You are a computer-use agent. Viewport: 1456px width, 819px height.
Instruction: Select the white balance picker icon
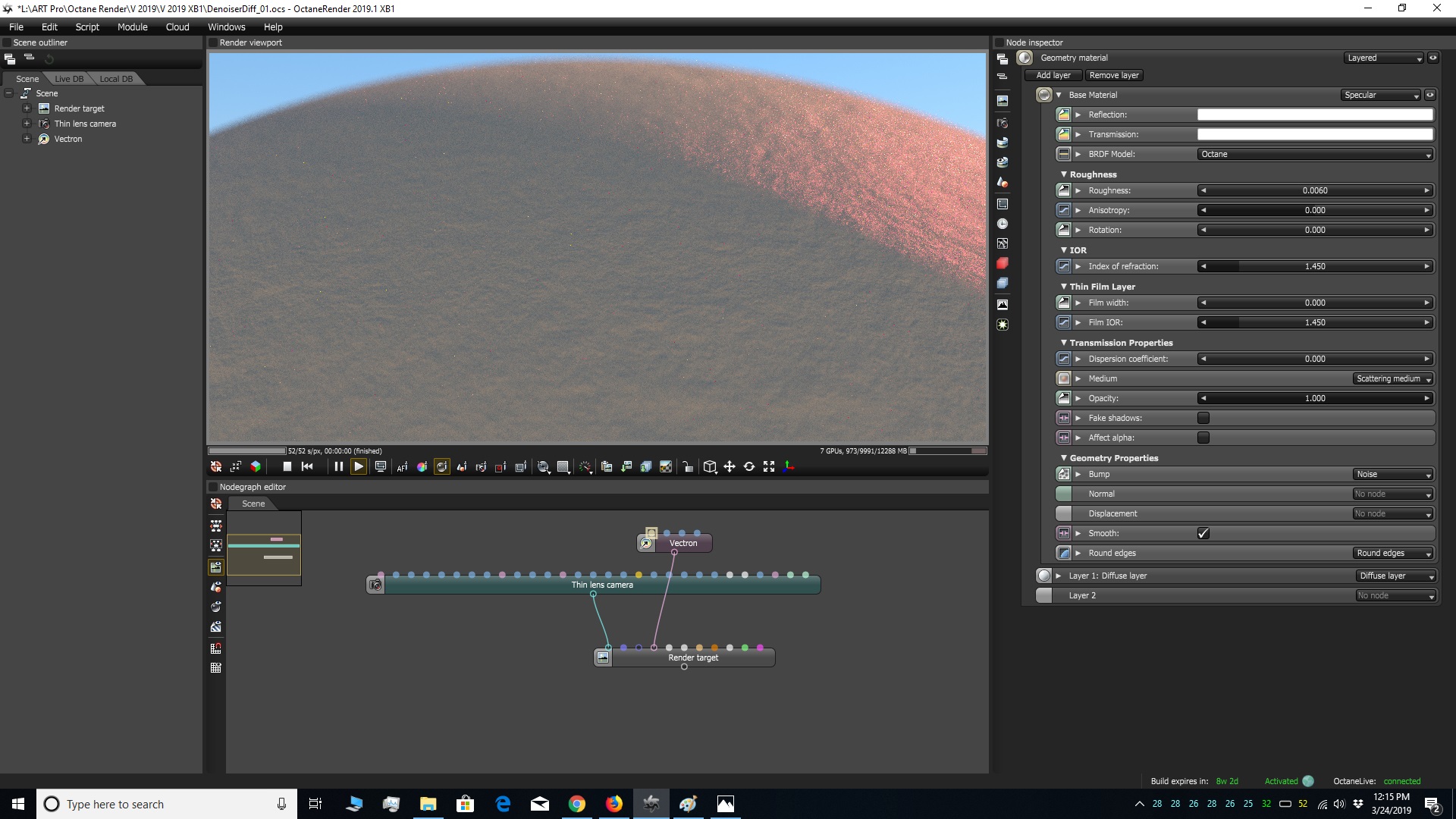422,467
